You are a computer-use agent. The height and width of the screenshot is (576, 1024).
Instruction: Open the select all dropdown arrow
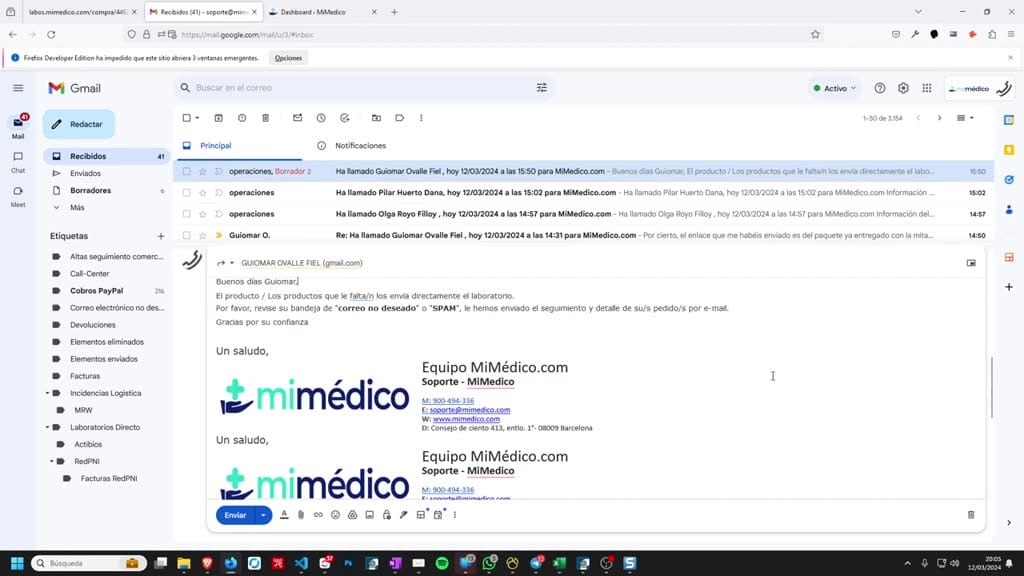[197, 118]
